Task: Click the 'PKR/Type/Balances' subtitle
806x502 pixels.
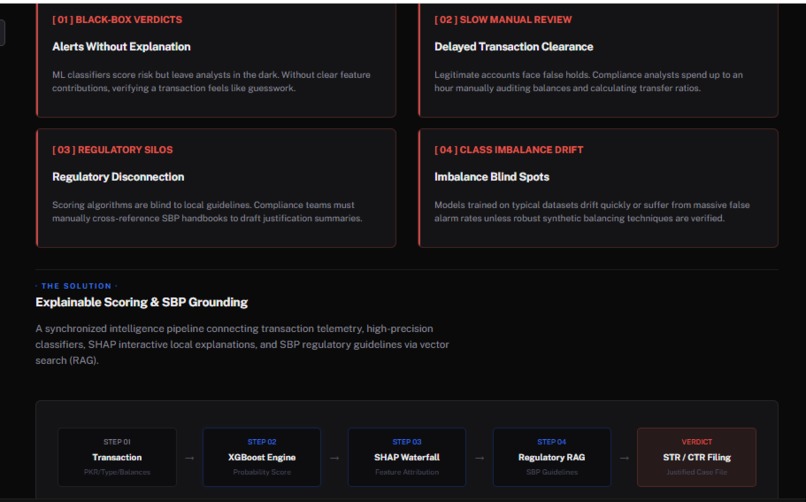Action: pos(117,472)
